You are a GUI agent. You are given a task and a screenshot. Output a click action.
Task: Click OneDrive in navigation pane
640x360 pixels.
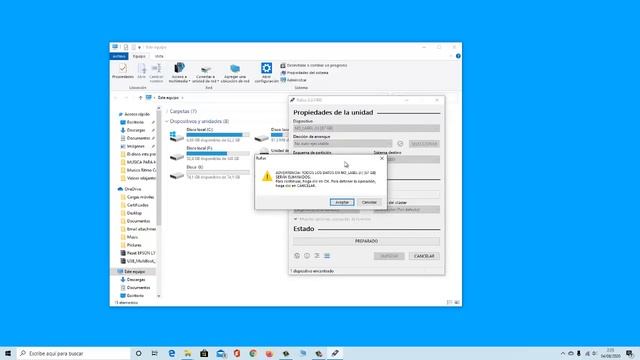(133, 189)
